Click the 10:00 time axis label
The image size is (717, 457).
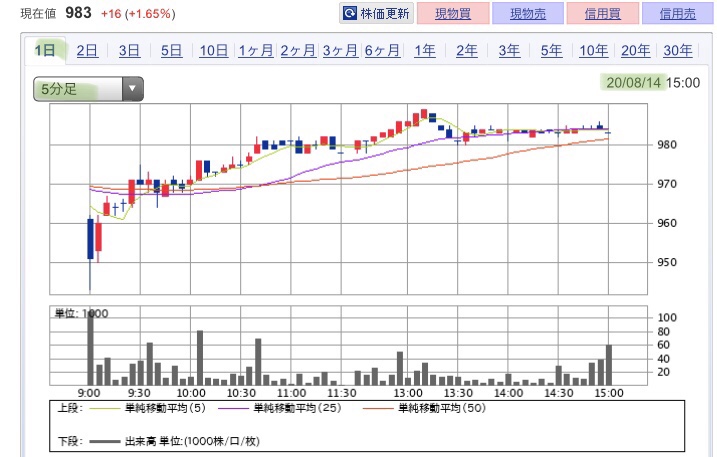tap(191, 393)
